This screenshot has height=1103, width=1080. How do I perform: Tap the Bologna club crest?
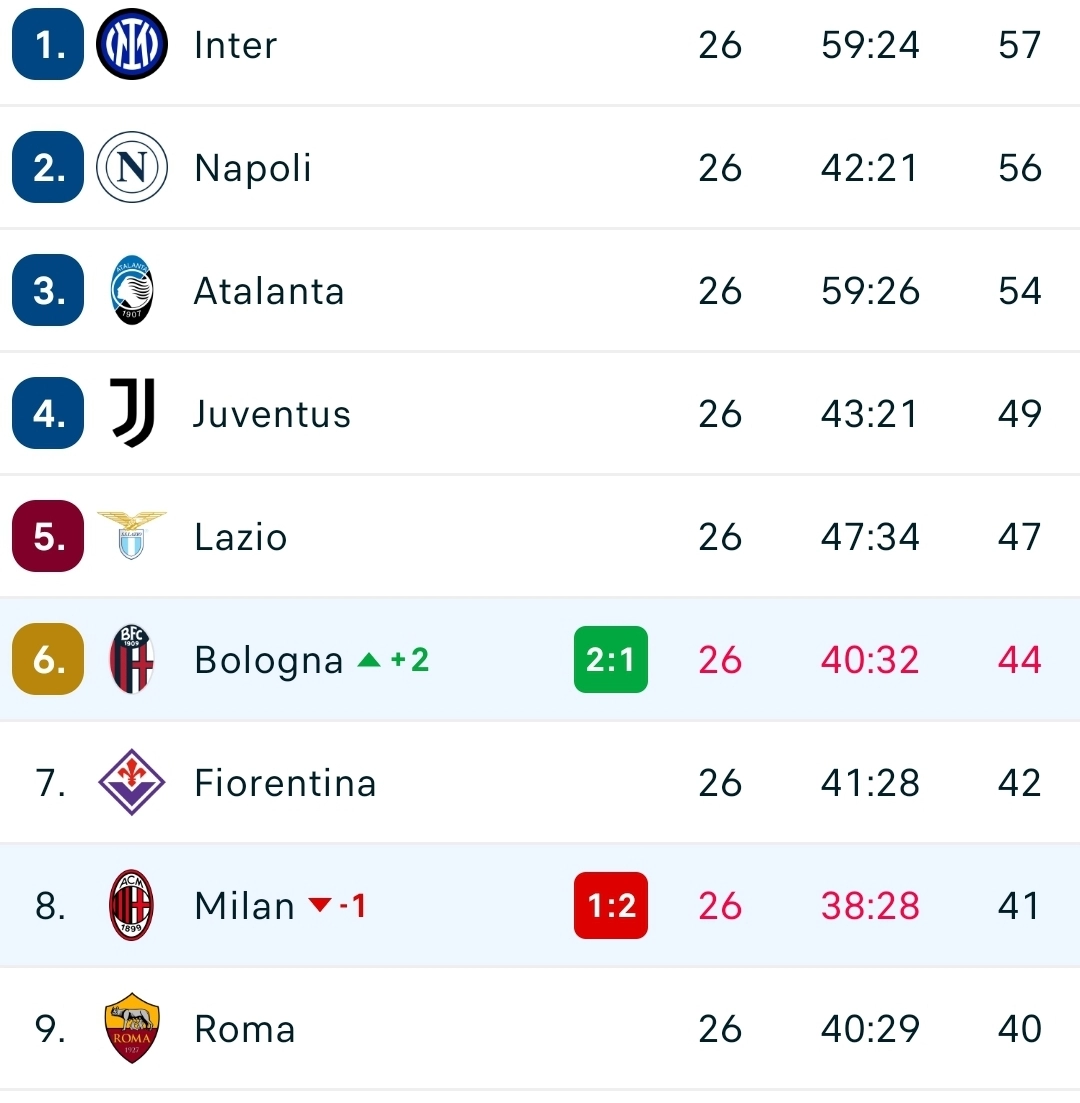coord(131,659)
